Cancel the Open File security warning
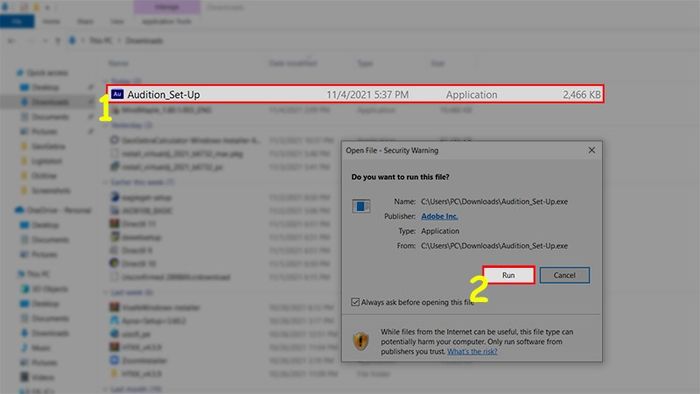700x394 pixels. [x=564, y=275]
